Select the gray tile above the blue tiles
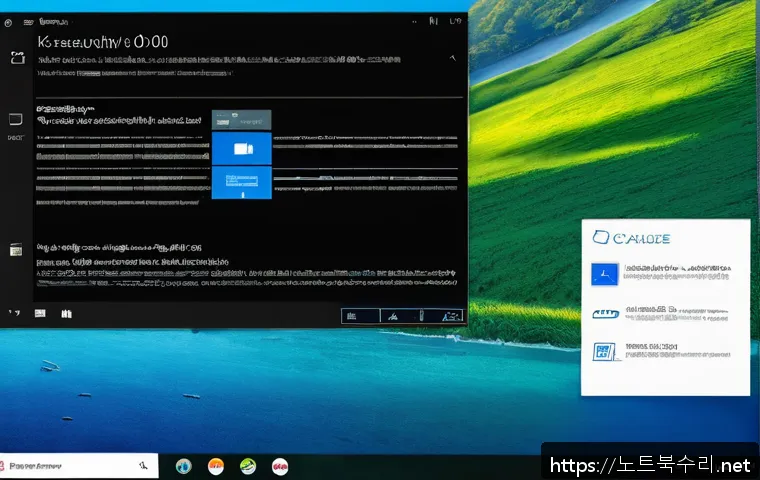The width and height of the screenshot is (760, 480). click(x=241, y=120)
